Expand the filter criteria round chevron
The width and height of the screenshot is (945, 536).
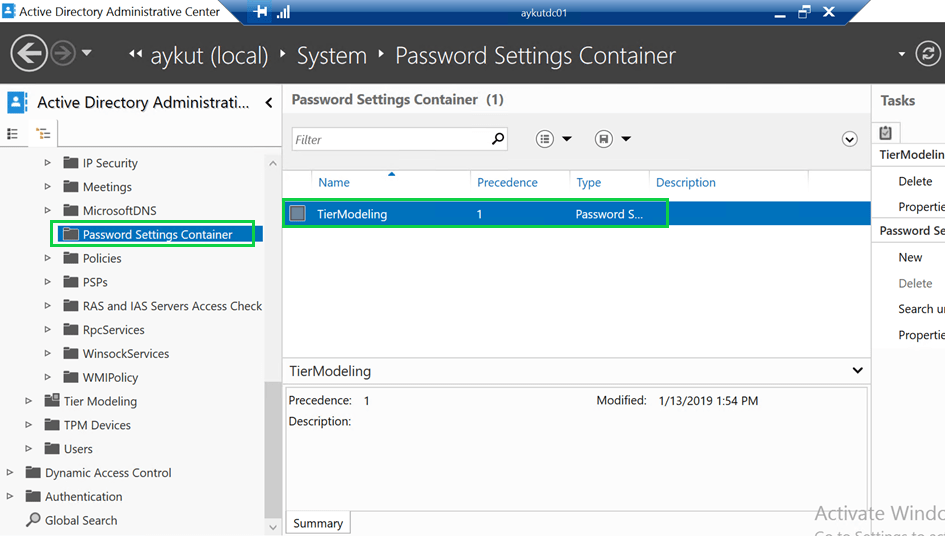[850, 139]
